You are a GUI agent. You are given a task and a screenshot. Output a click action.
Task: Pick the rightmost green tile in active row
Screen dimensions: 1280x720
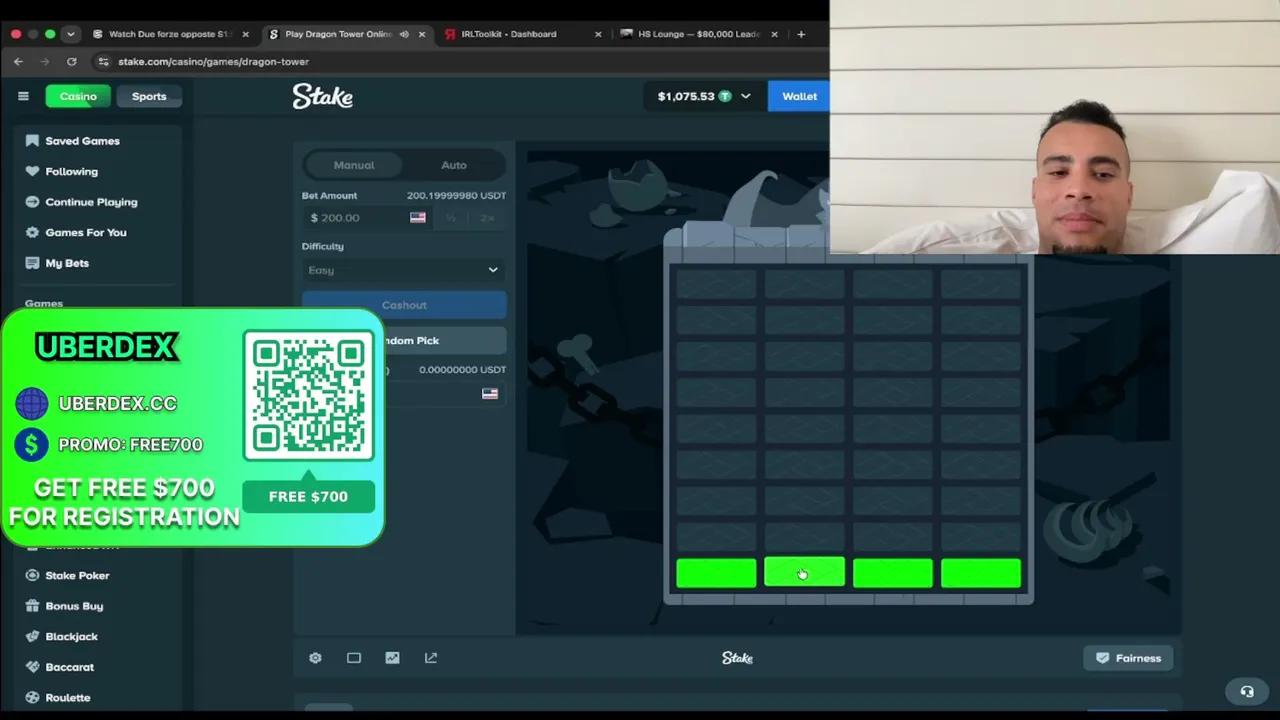[980, 573]
